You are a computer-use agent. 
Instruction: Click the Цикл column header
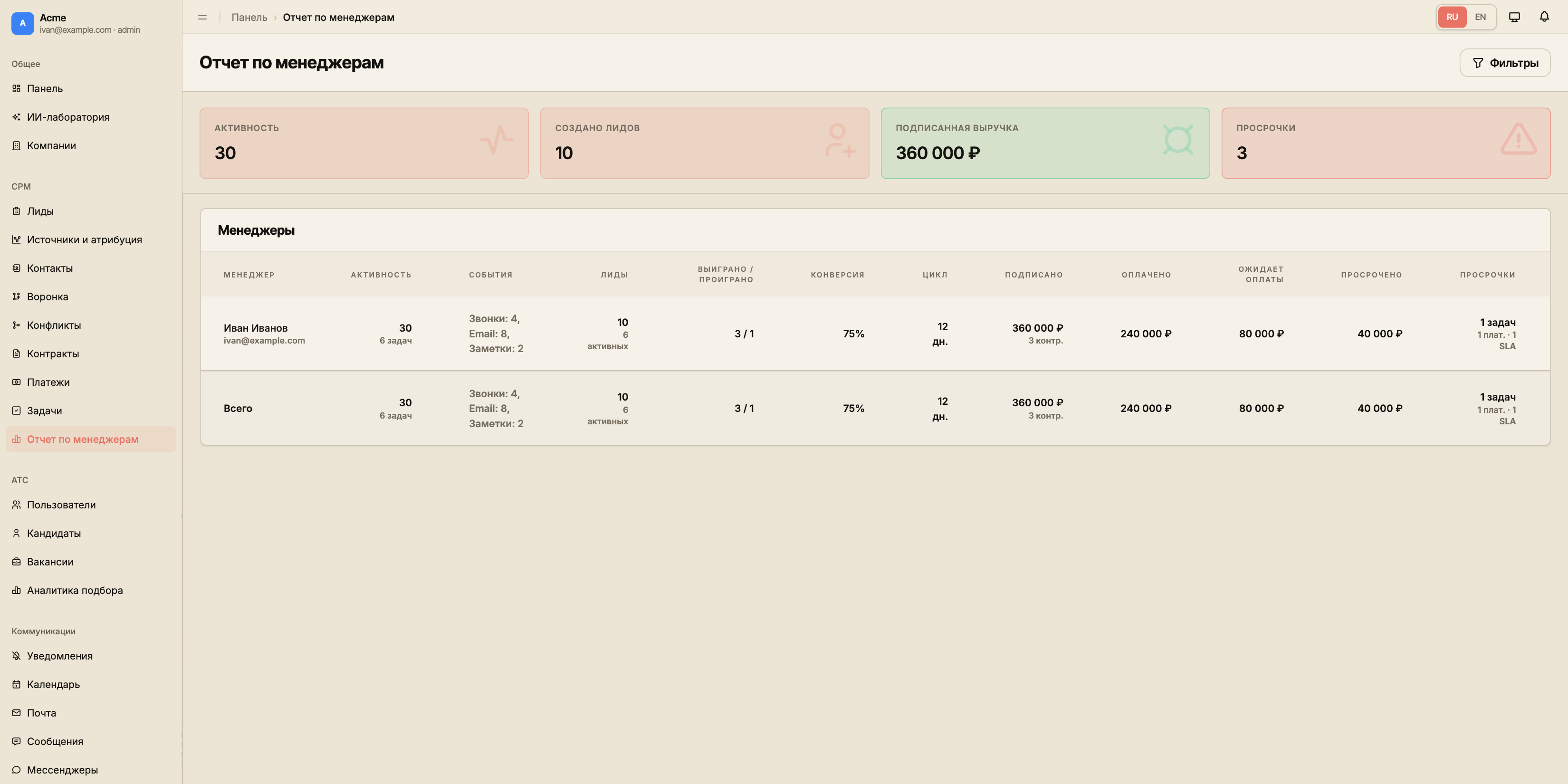click(x=935, y=275)
